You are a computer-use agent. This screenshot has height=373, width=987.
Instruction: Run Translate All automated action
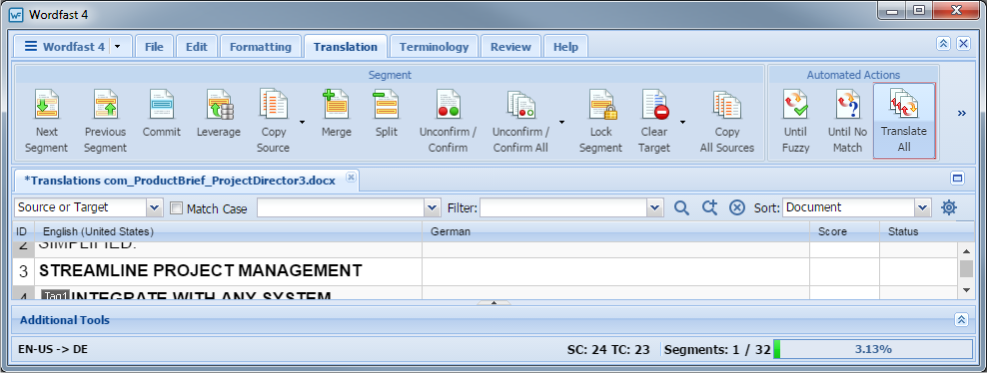pyautogui.click(x=904, y=121)
